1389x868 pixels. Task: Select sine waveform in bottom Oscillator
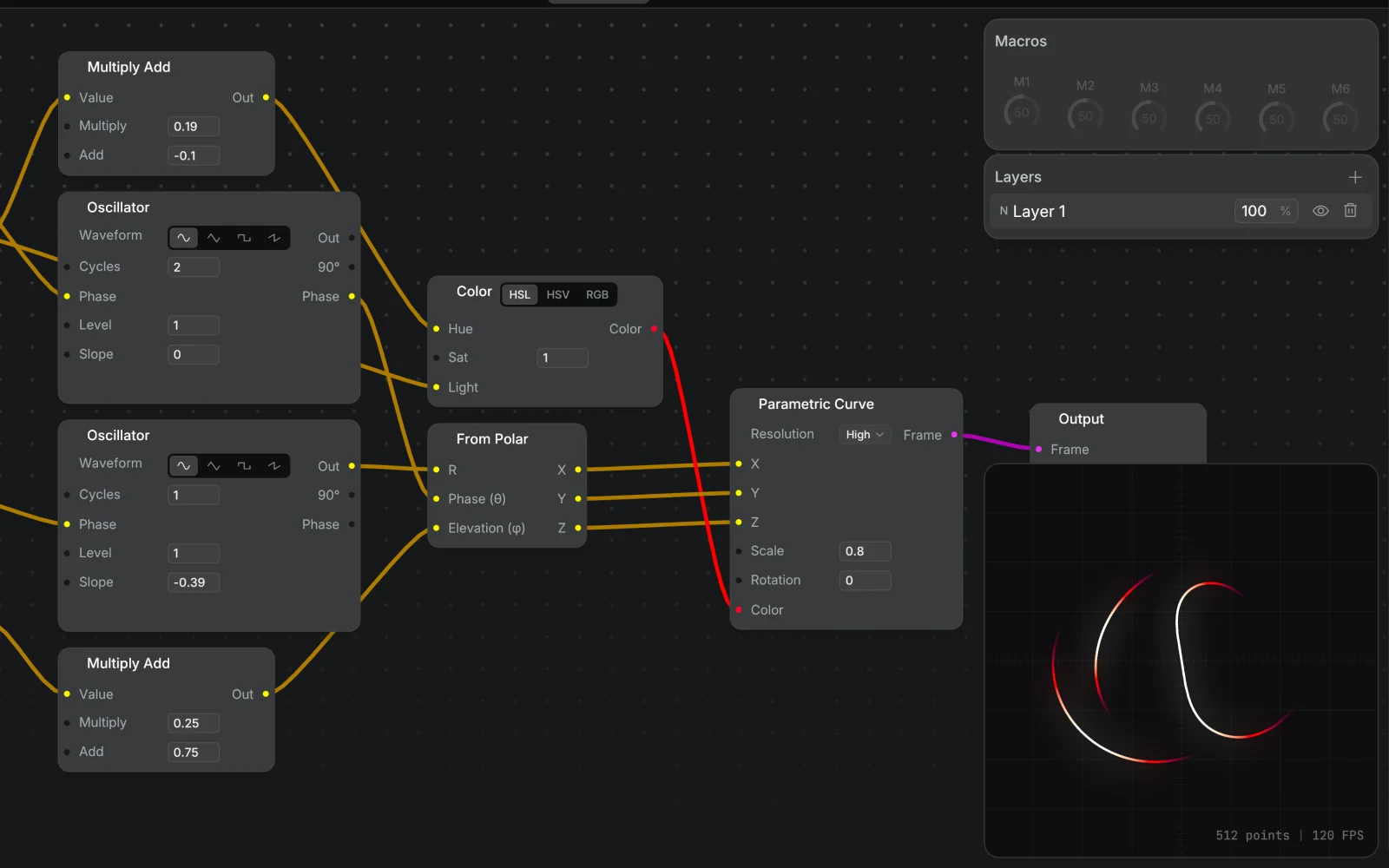183,466
